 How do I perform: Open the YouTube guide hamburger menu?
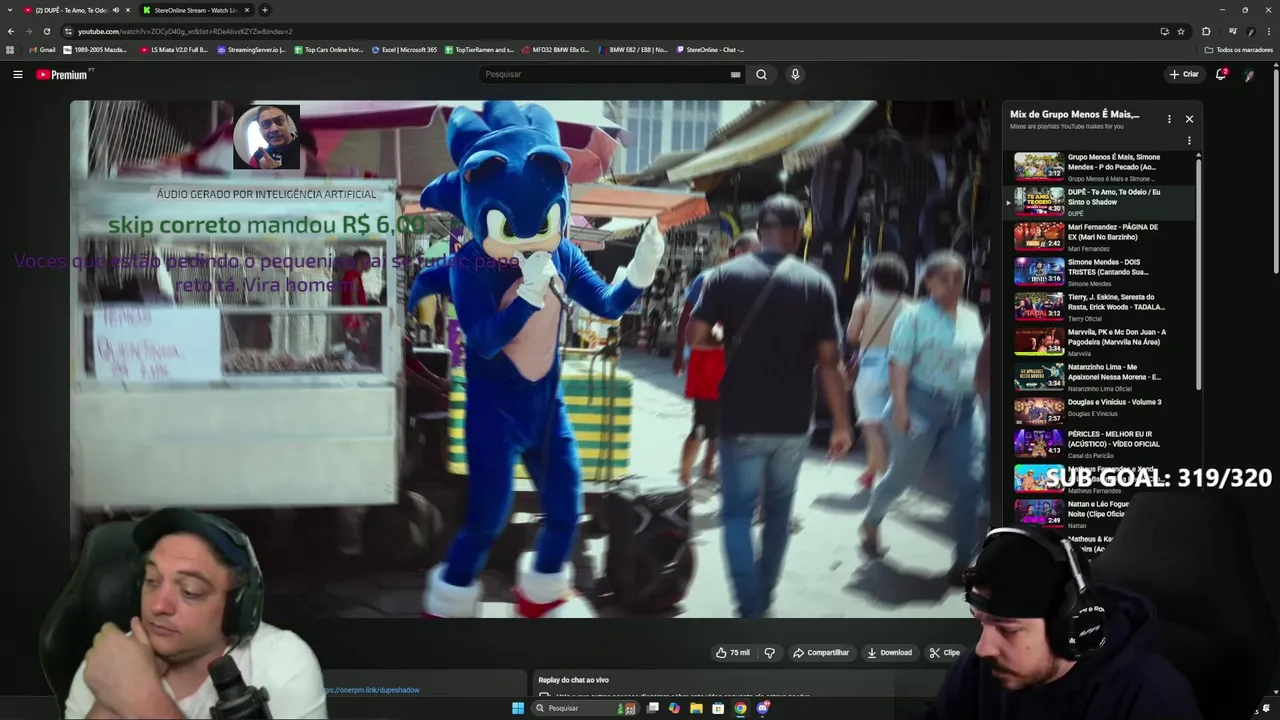tap(18, 74)
